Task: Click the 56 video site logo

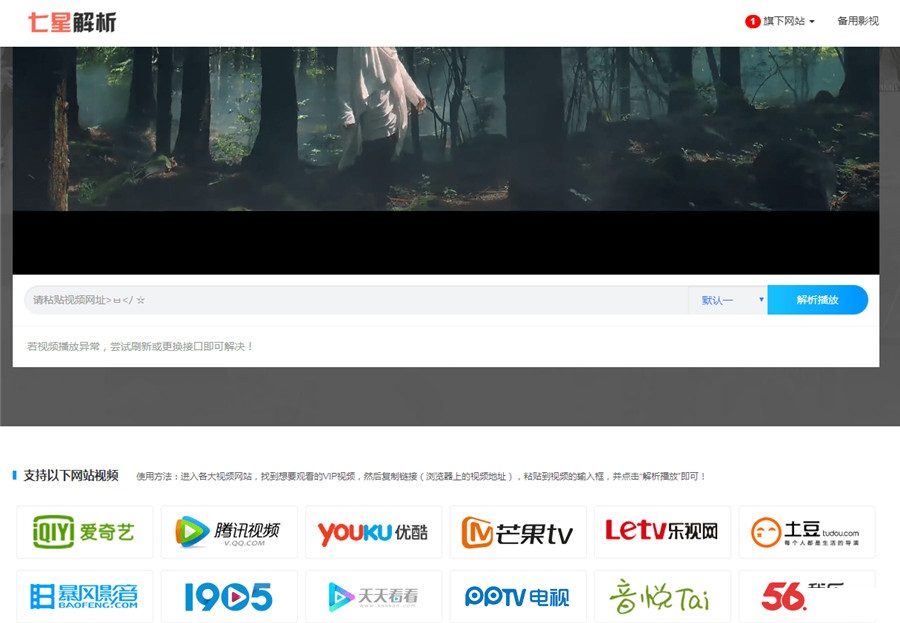Action: coord(806,597)
